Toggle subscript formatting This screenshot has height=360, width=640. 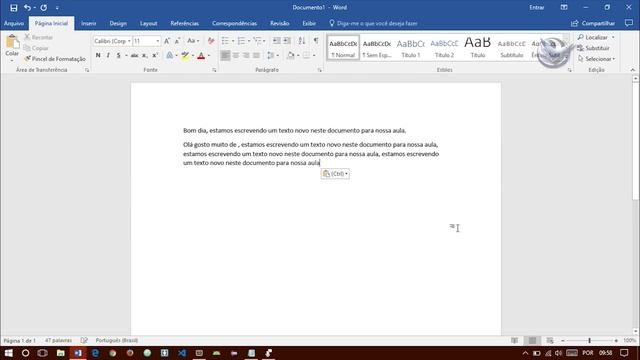(x=144, y=56)
